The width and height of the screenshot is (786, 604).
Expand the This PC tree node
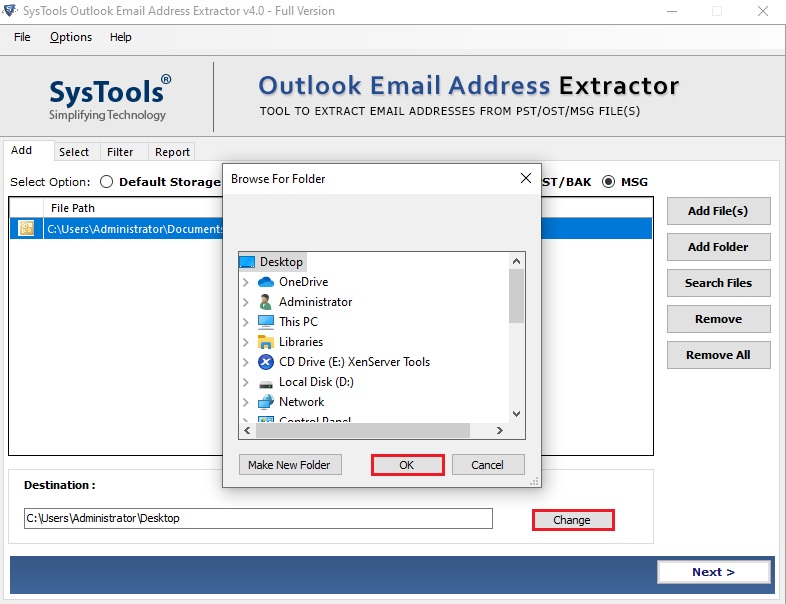[x=246, y=322]
